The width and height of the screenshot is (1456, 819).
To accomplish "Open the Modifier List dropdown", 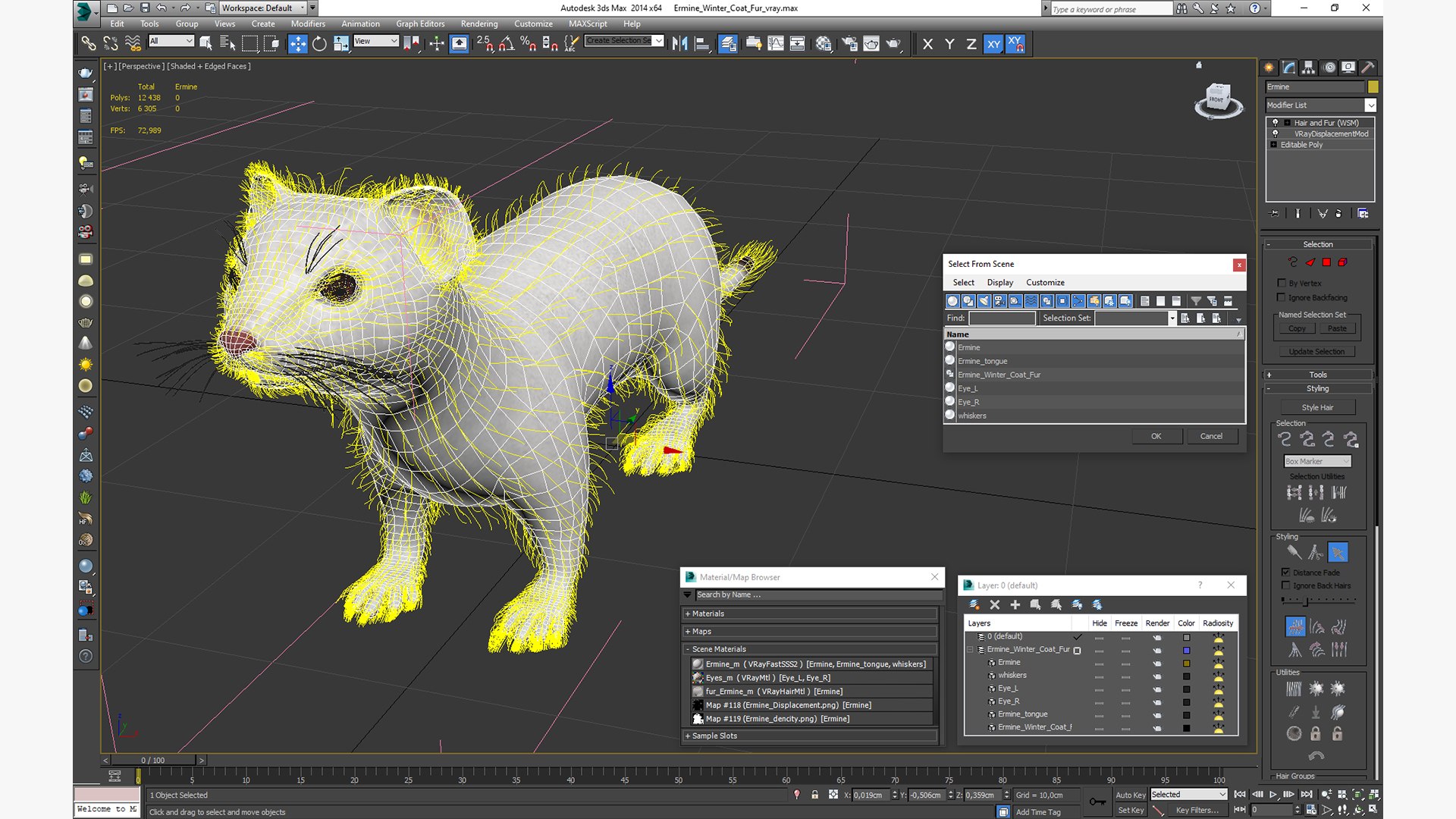I will point(1370,105).
